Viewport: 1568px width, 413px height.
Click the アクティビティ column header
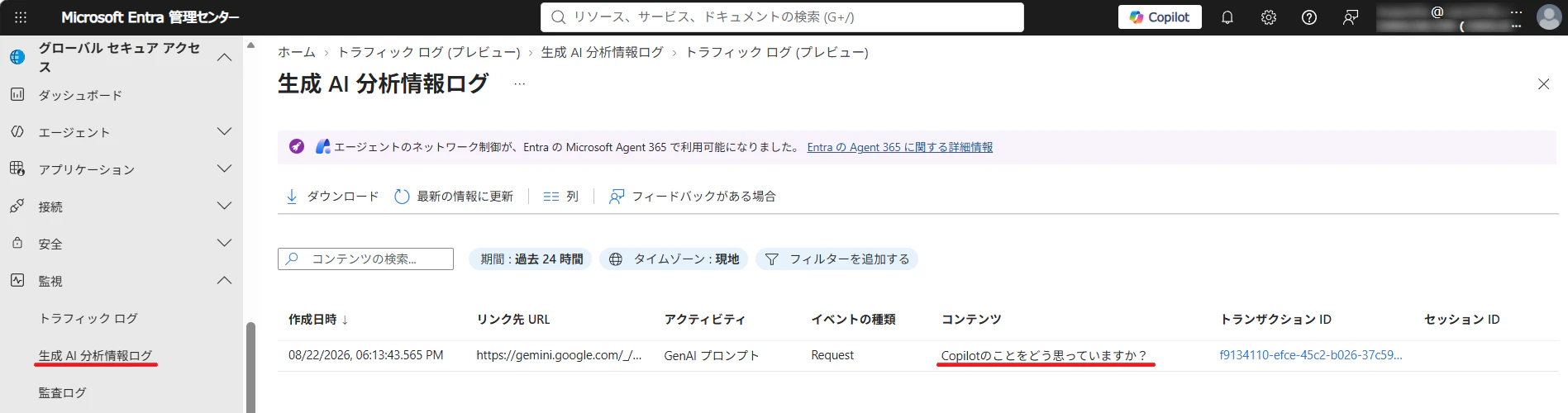pos(704,319)
